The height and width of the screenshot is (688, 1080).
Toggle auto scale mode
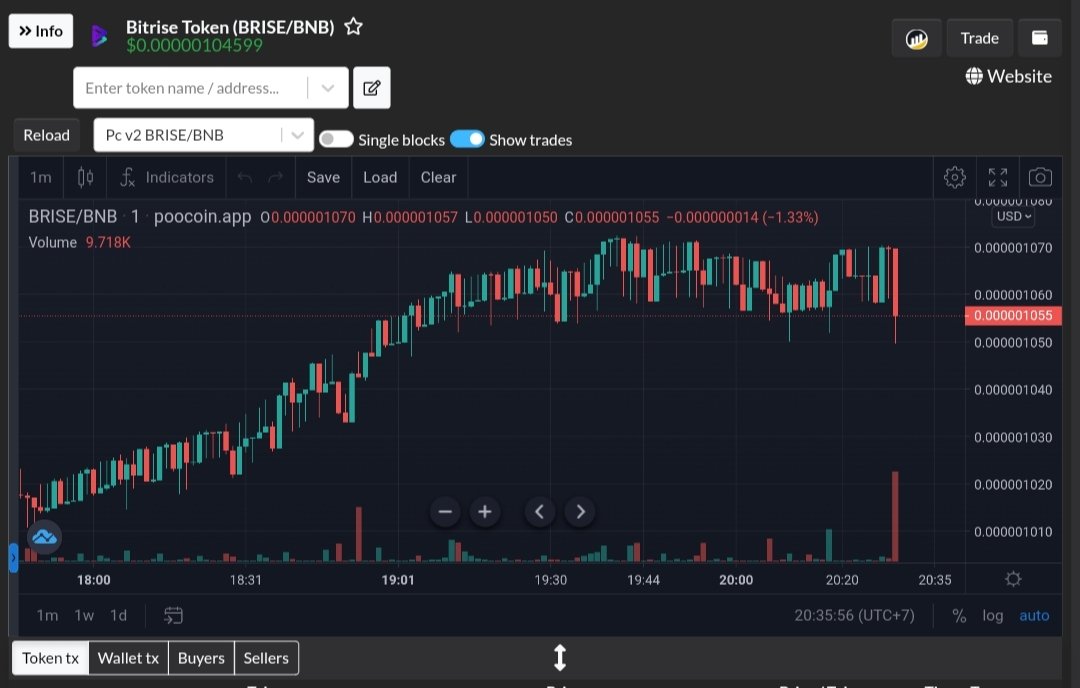(1034, 616)
